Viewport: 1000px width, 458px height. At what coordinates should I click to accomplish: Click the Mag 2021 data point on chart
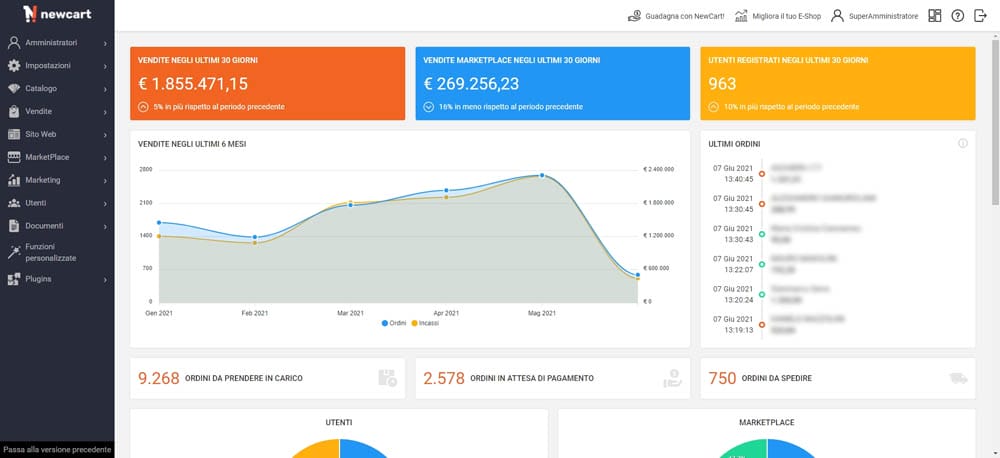[x=542, y=175]
